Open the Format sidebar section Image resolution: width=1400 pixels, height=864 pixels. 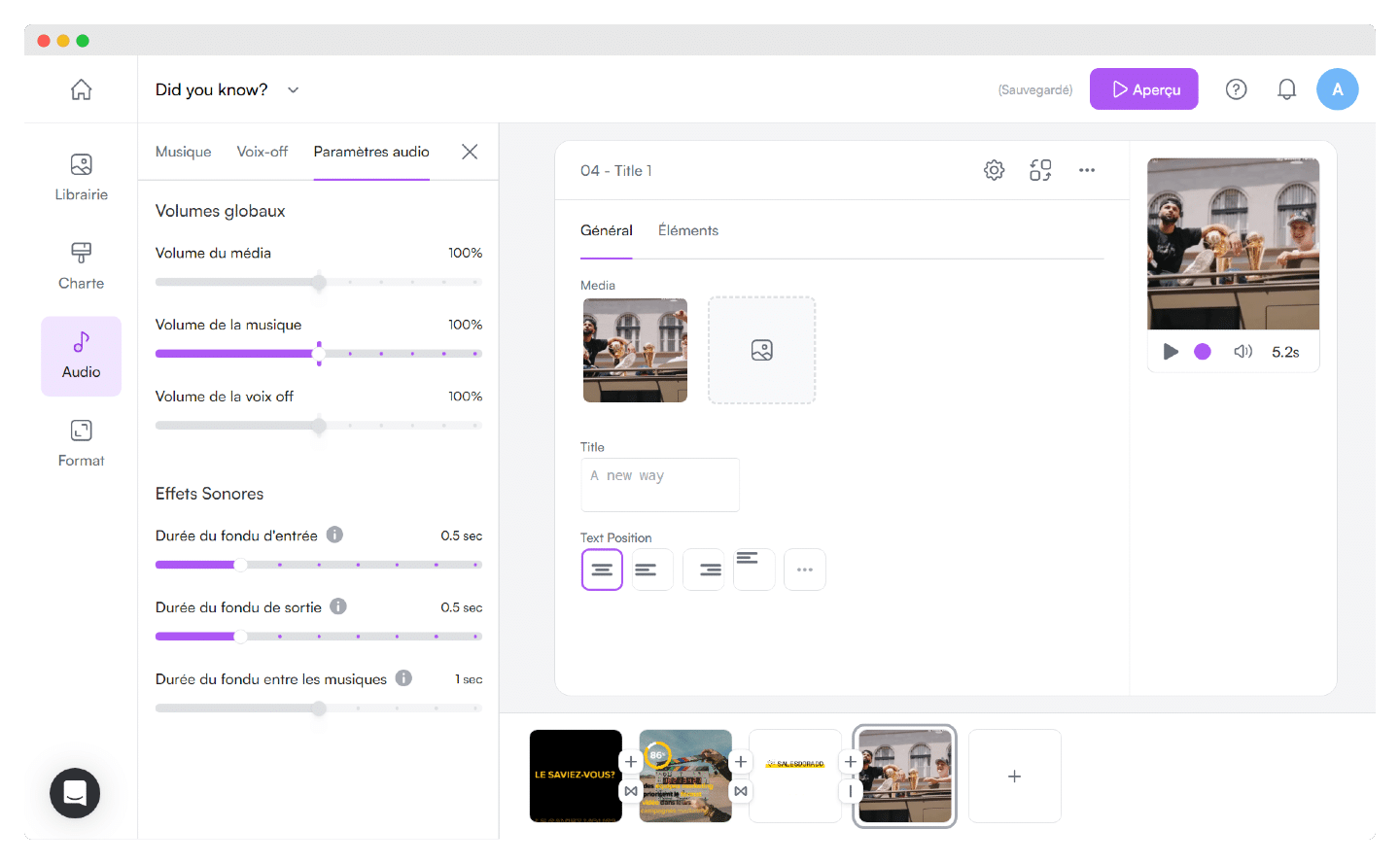pyautogui.click(x=81, y=443)
